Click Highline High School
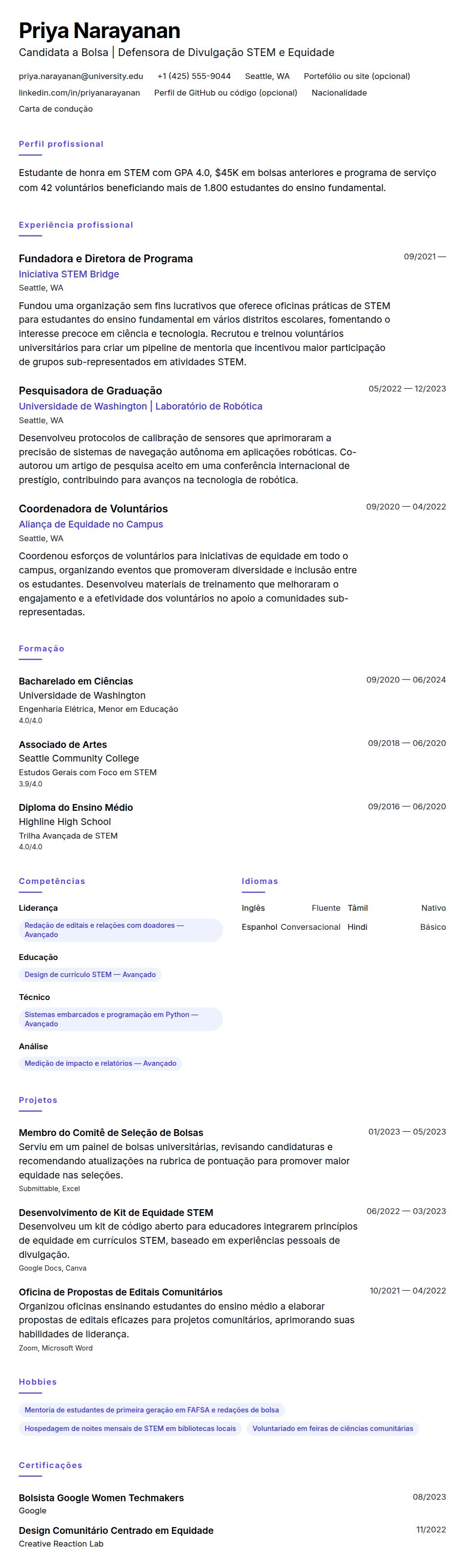This screenshot has width=465, height=1568. (x=64, y=822)
